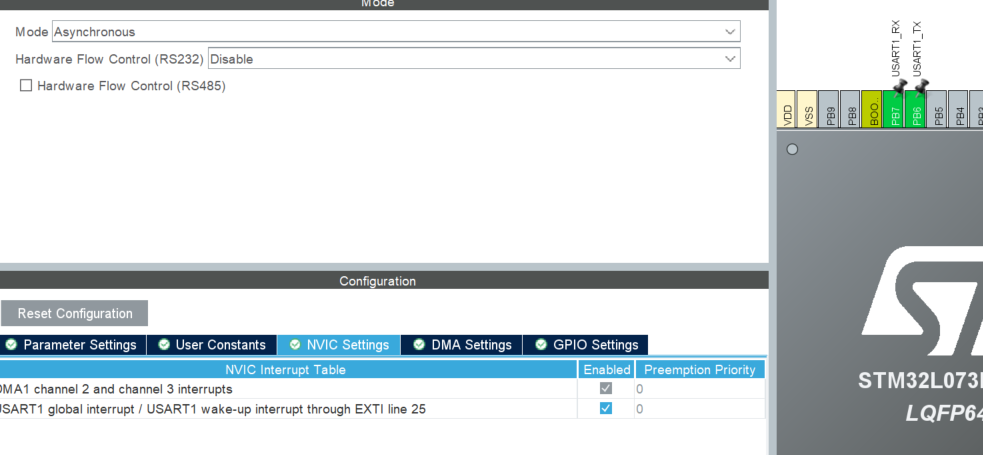This screenshot has height=455, width=983.
Task: Select the PB8 pin
Action: pyautogui.click(x=850, y=109)
